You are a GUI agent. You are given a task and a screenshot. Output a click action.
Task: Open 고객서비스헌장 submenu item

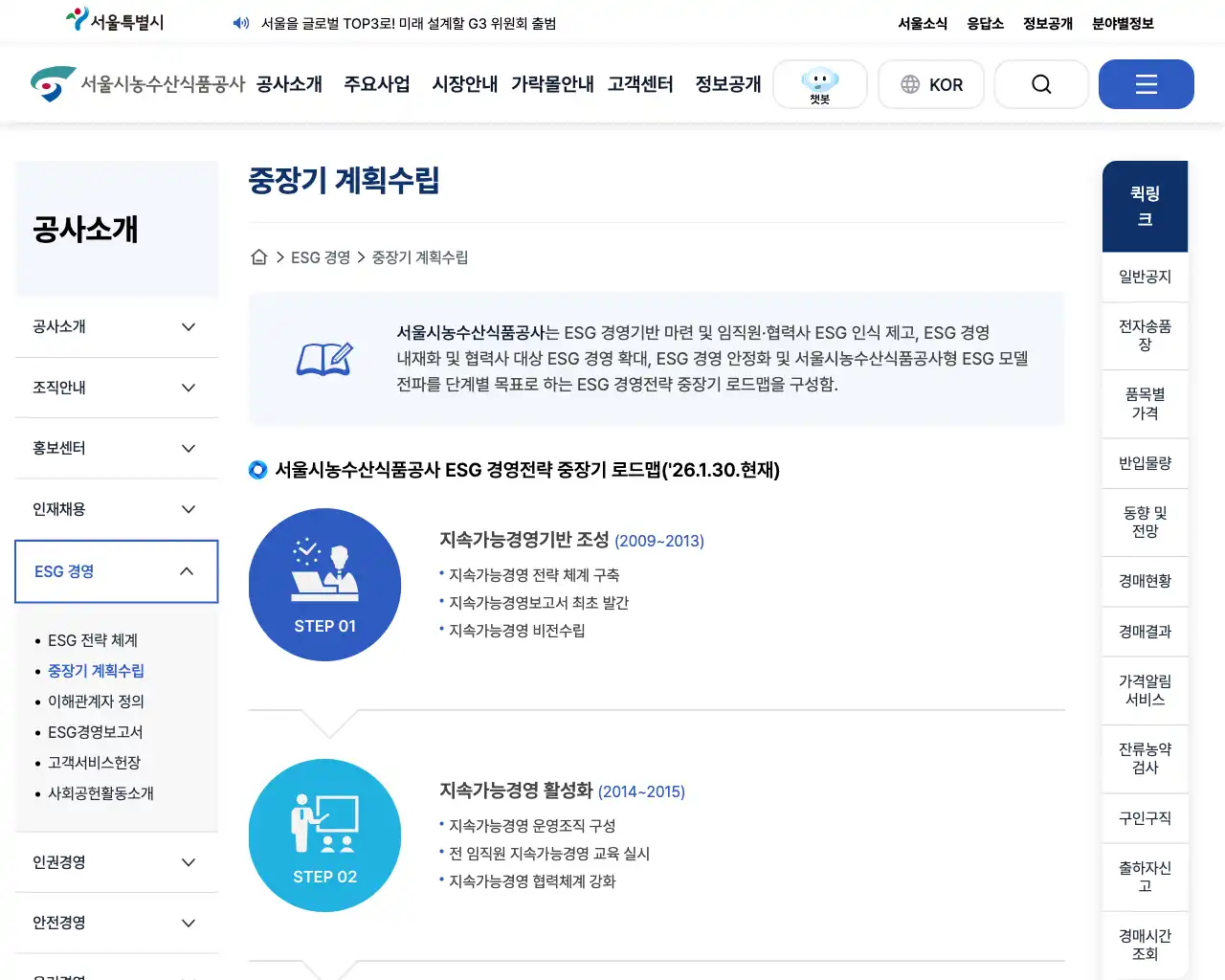pos(94,763)
